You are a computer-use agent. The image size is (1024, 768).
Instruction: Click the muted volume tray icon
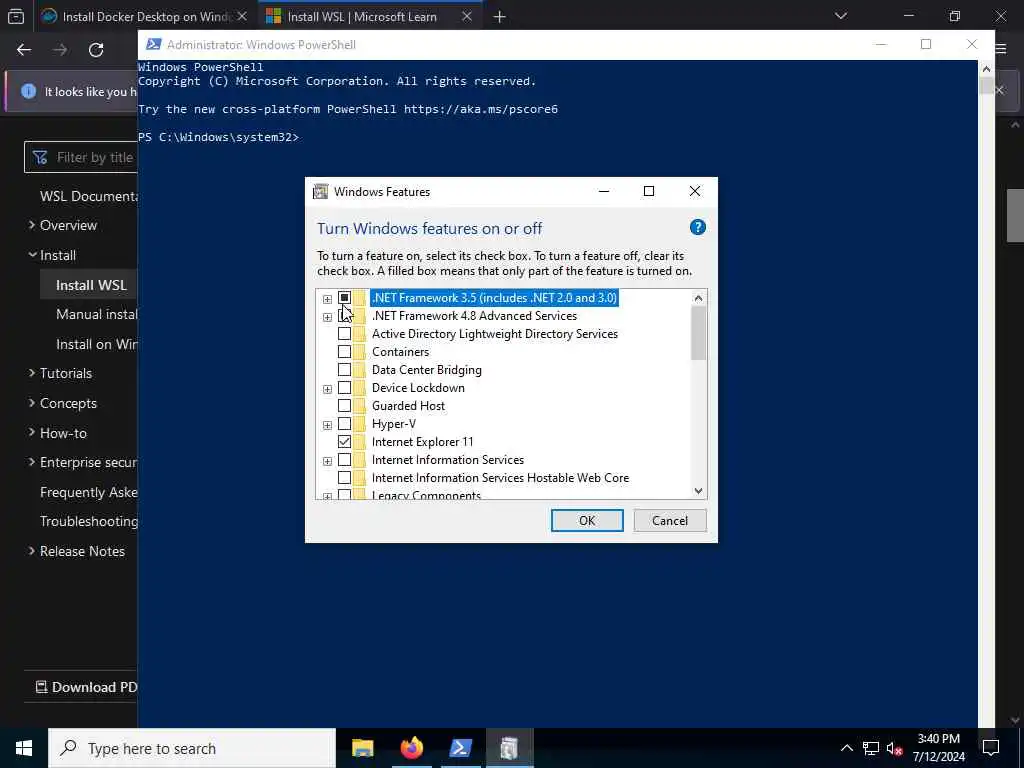point(894,748)
